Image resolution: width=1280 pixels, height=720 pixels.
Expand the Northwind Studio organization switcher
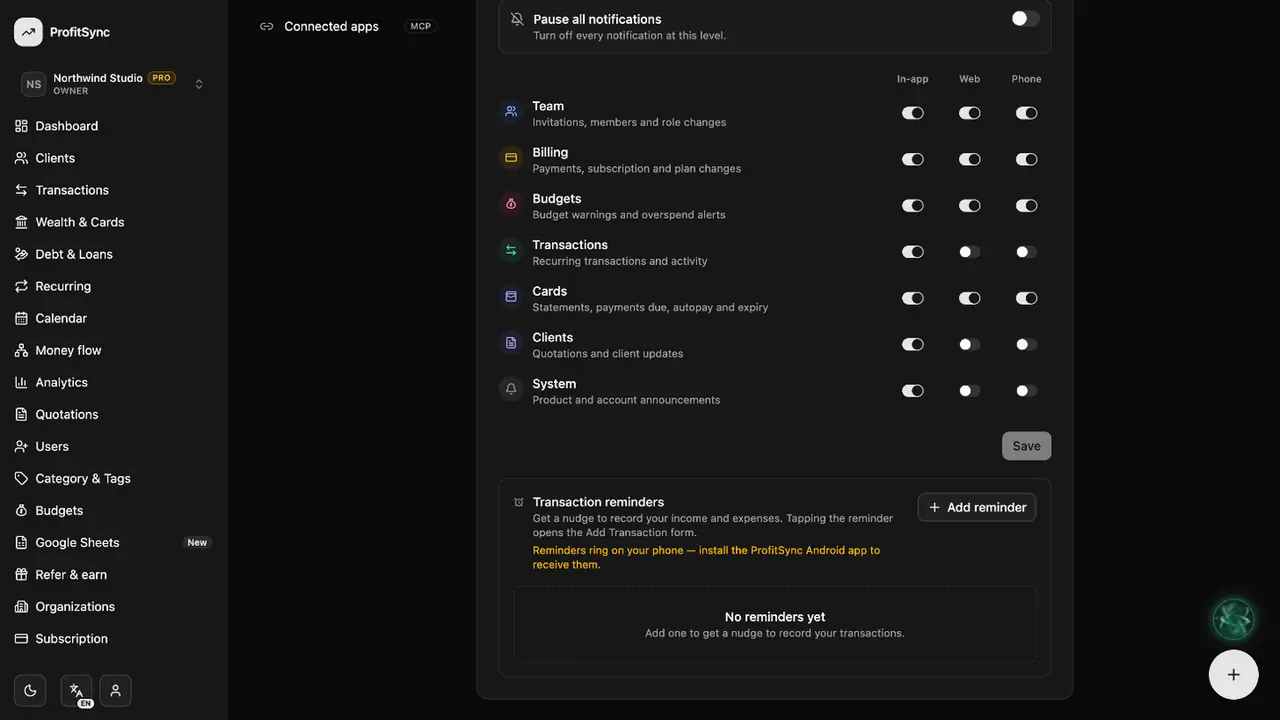pos(114,84)
